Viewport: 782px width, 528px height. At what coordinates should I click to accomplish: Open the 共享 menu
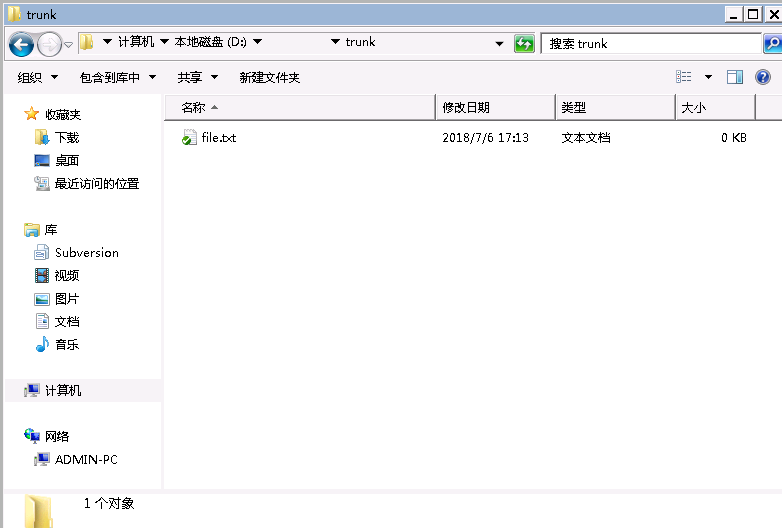tap(197, 77)
